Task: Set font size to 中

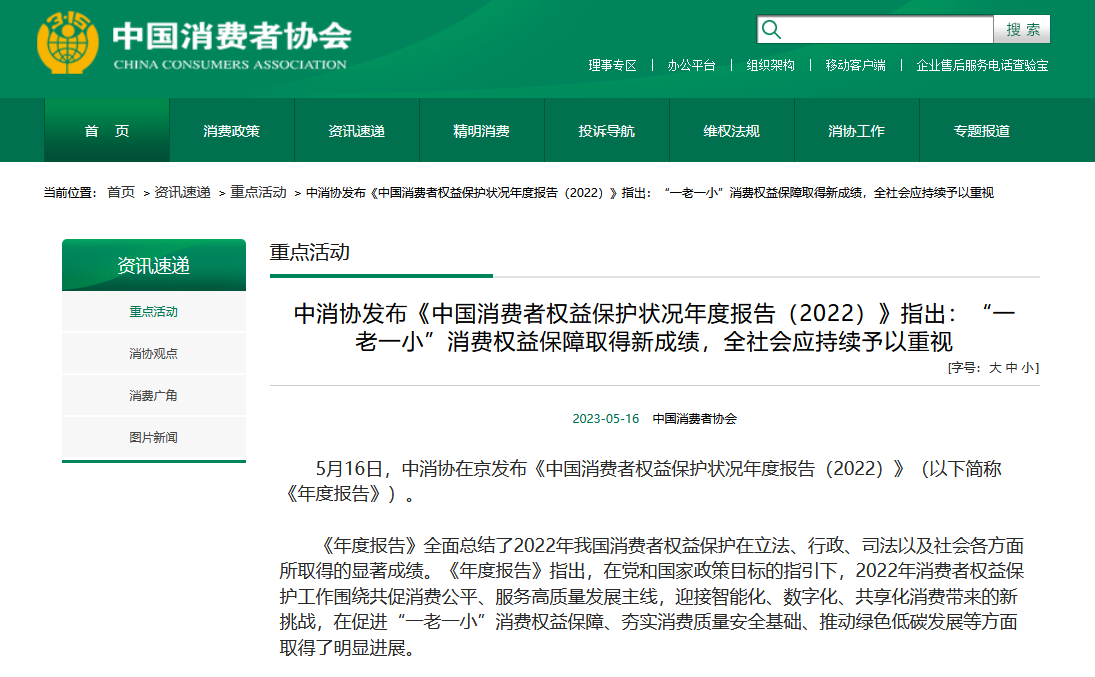Action: pos(1011,368)
